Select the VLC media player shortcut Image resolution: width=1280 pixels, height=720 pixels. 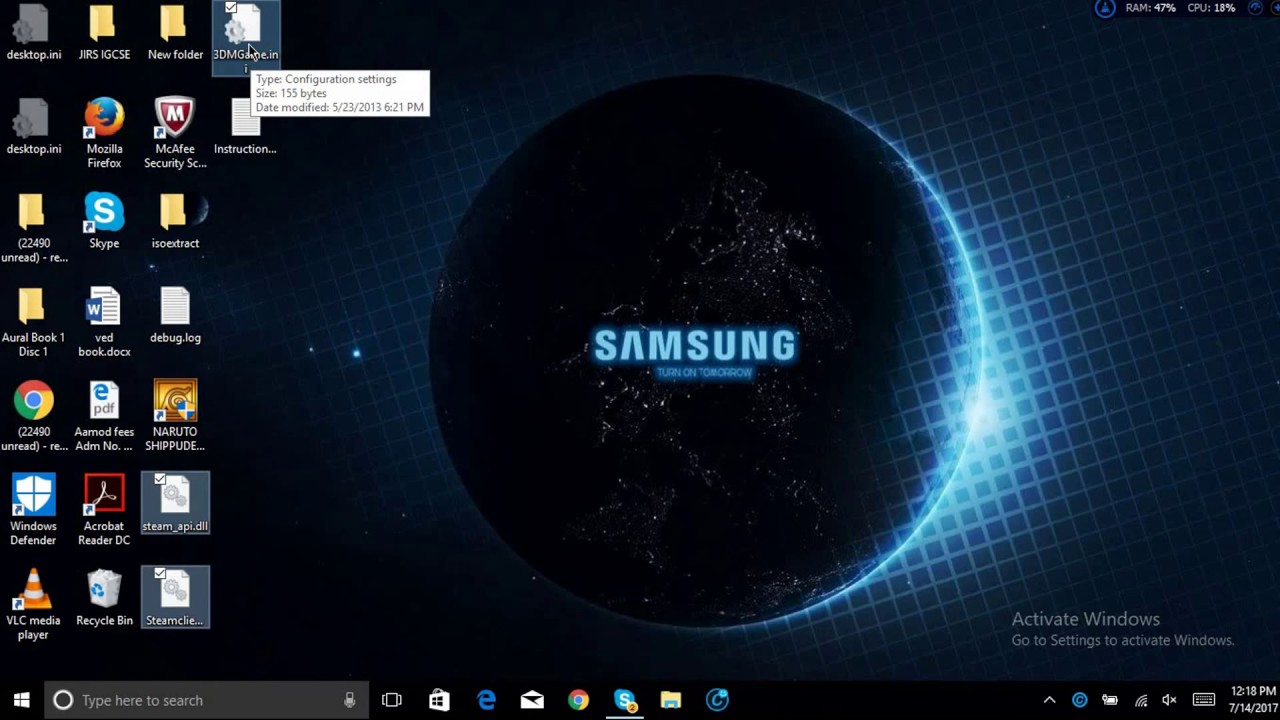tap(33, 604)
